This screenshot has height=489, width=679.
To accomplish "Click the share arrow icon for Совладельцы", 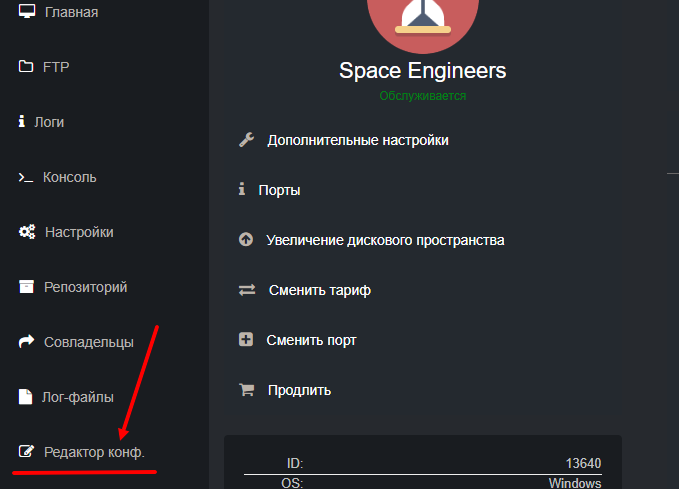I will pos(27,342).
